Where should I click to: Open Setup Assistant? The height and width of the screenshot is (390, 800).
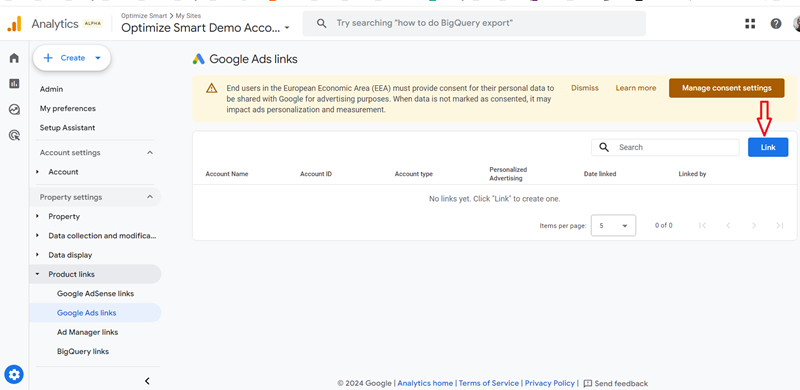(x=67, y=128)
